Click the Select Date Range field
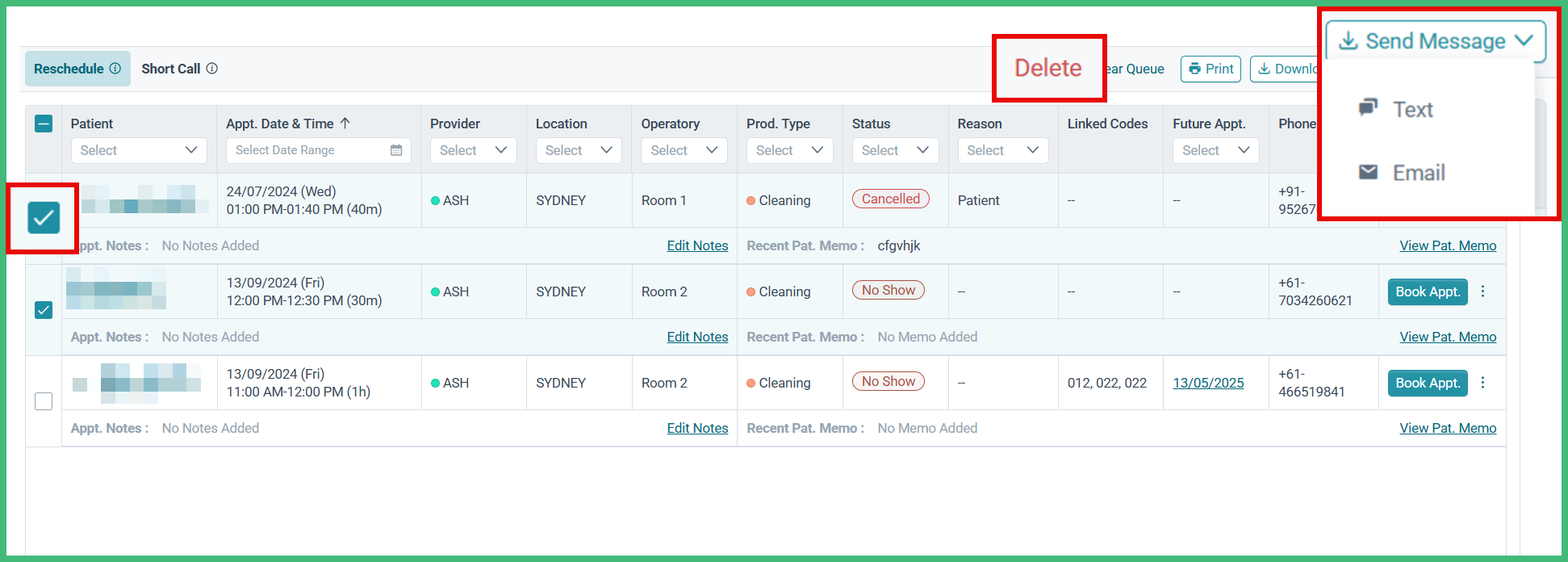This screenshot has width=1568, height=562. tap(318, 150)
